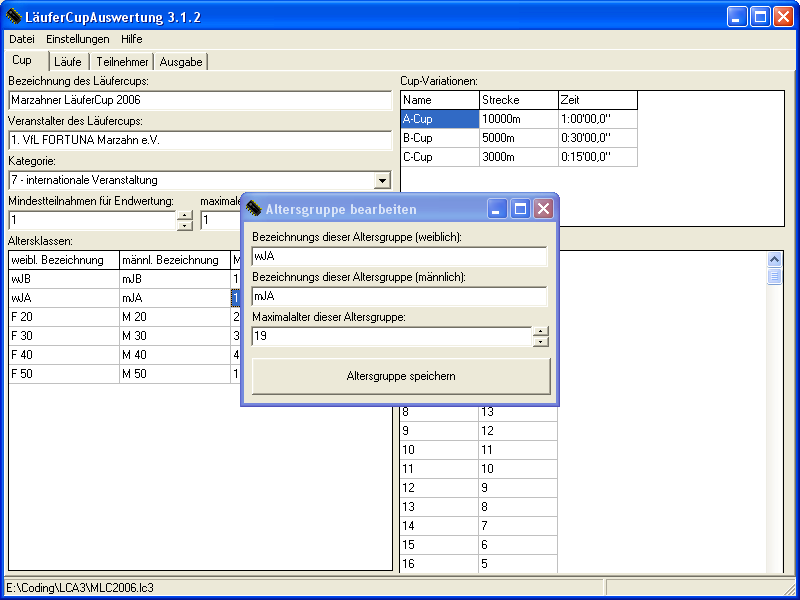Select the M 30 cell

175,336
